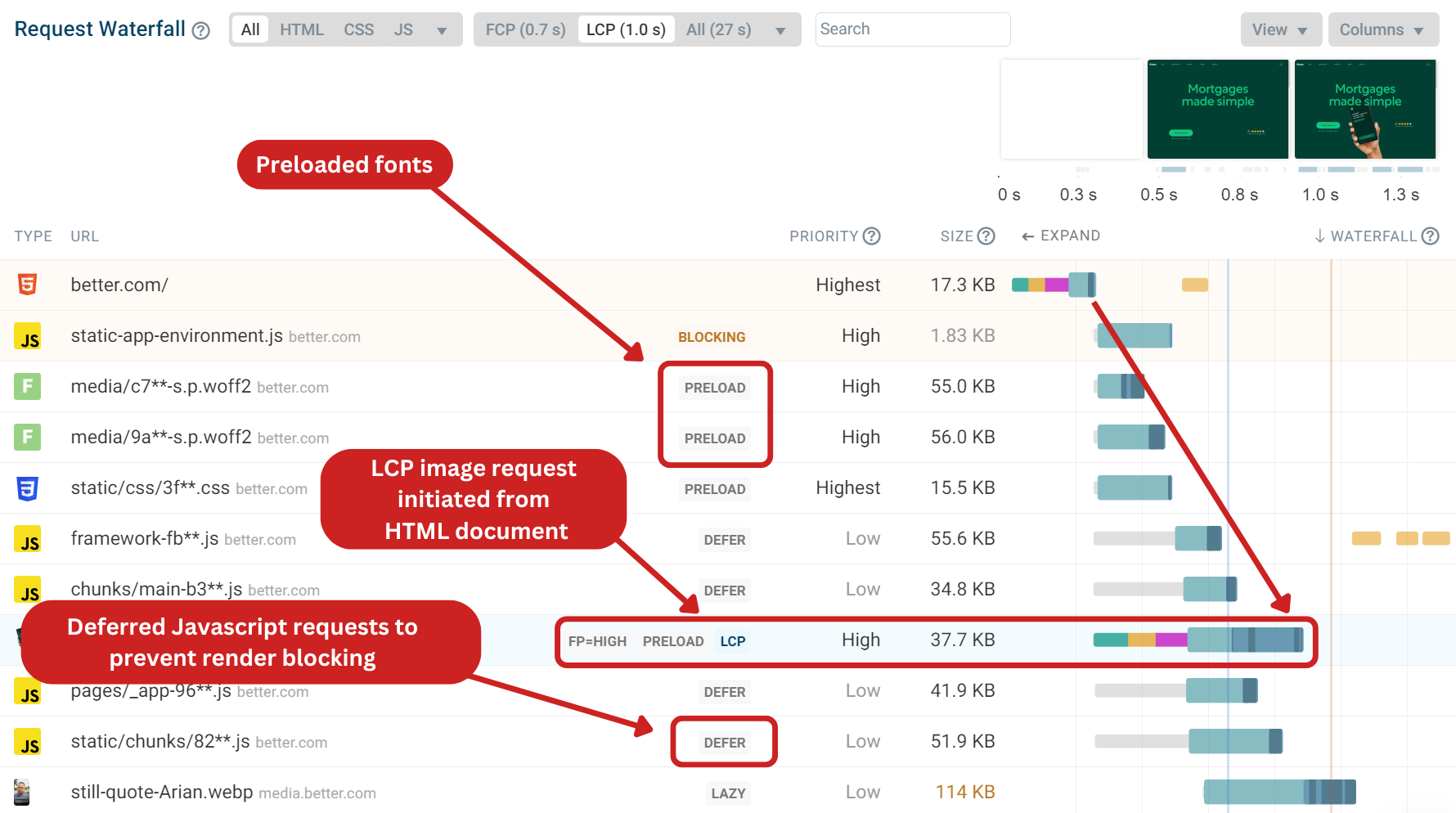
Task: Click the HTML5 icon for better.com/
Action: point(27,285)
